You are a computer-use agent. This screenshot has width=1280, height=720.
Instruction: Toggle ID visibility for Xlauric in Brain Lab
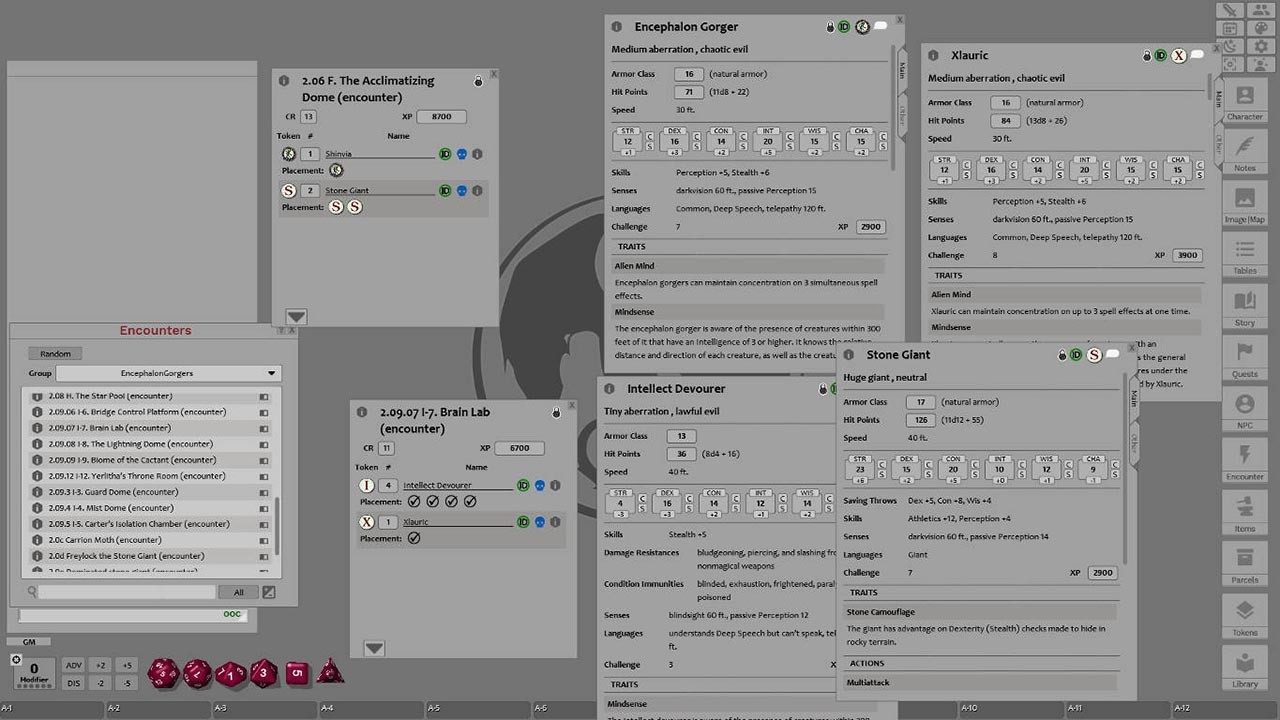(x=524, y=521)
